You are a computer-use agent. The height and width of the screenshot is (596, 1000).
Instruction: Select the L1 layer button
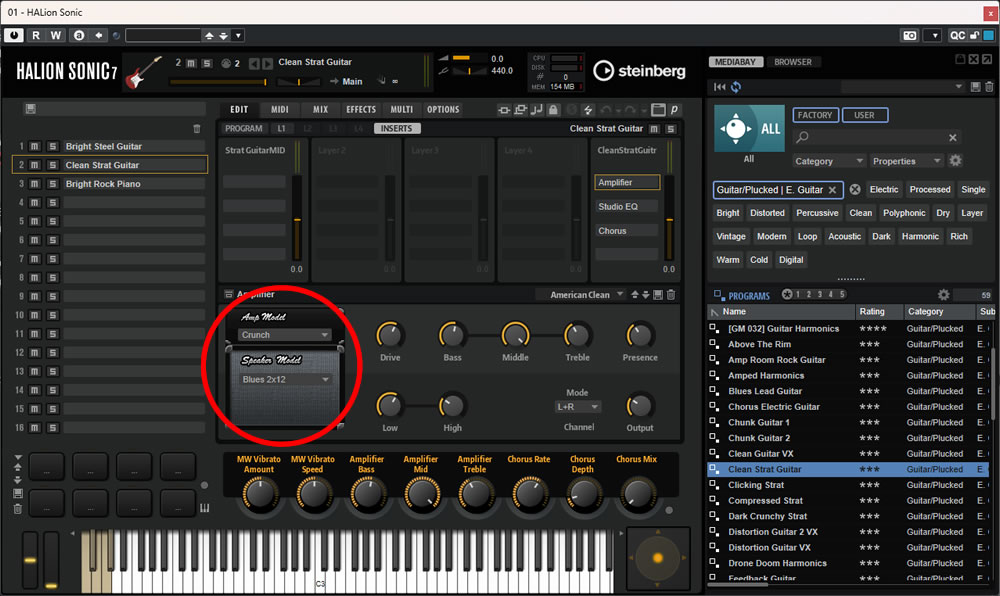pos(281,129)
